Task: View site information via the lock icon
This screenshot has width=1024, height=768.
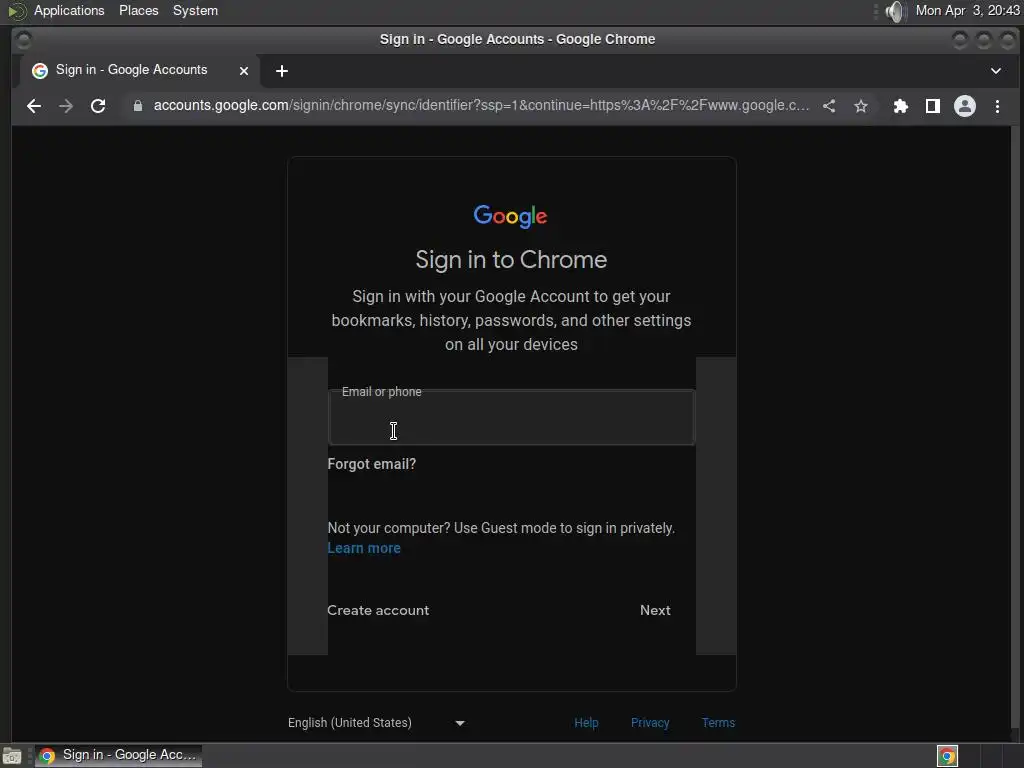Action: [x=138, y=106]
